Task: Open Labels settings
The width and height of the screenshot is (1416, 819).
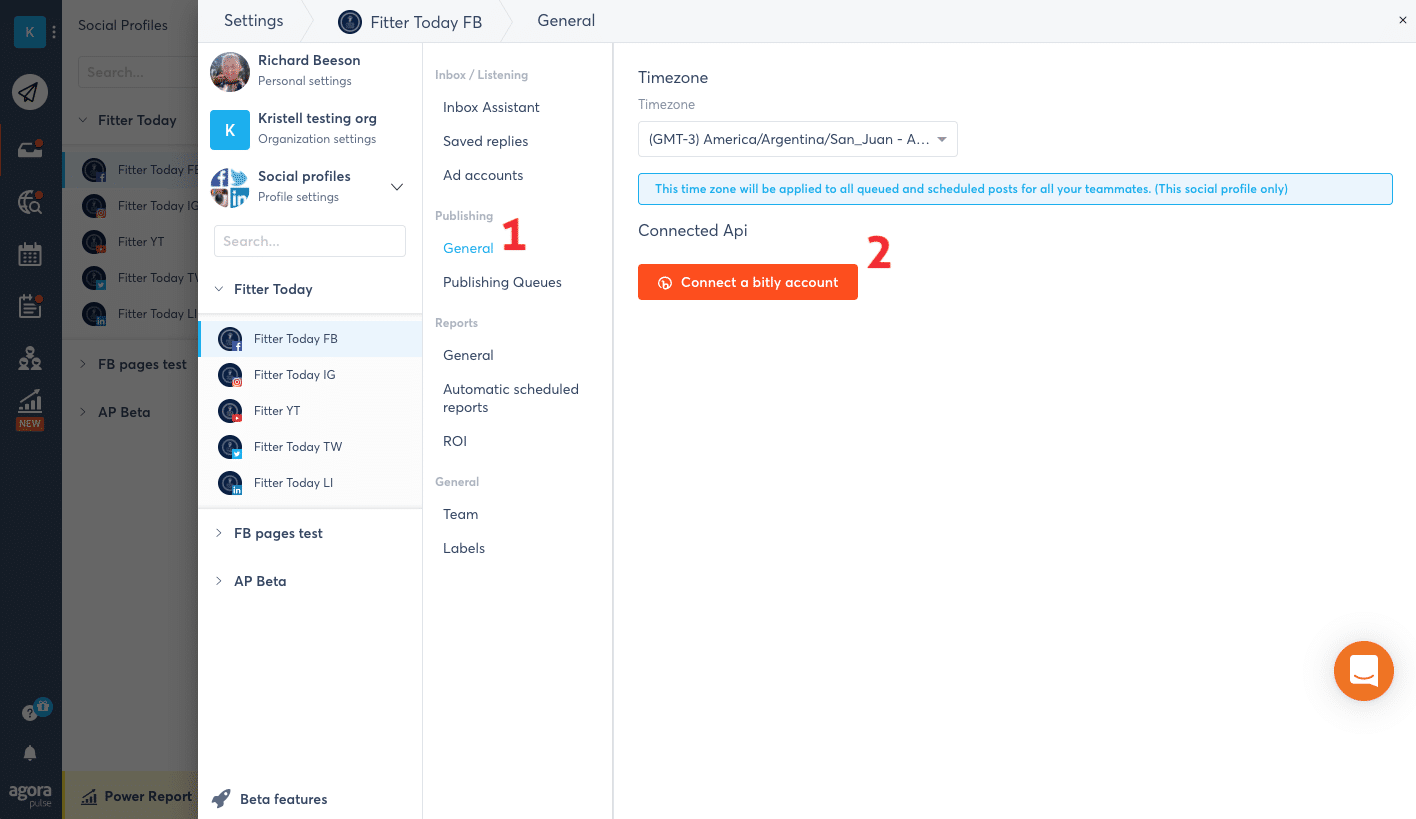Action: click(x=464, y=548)
